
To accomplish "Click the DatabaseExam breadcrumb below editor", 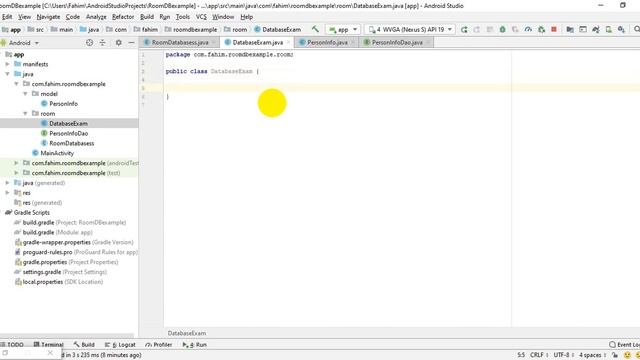I will point(187,333).
